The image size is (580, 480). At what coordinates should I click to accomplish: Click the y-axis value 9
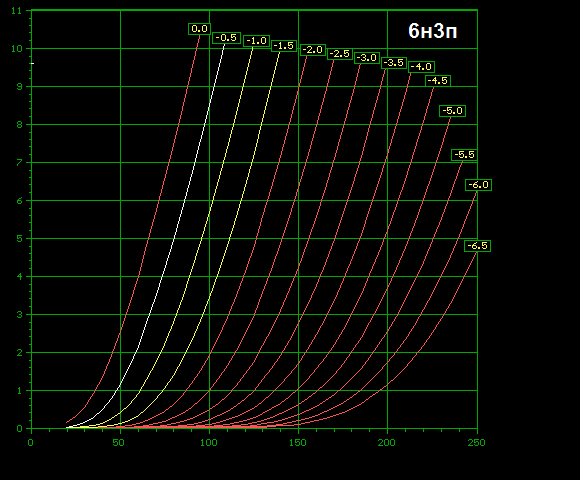click(19, 87)
